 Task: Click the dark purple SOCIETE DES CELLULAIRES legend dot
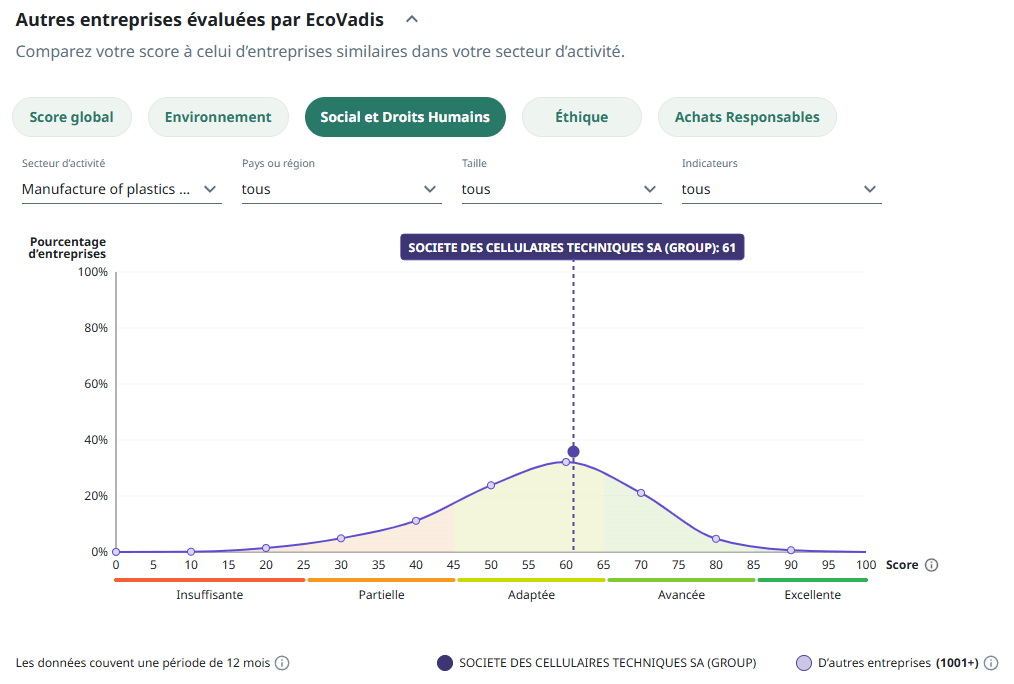point(443,662)
